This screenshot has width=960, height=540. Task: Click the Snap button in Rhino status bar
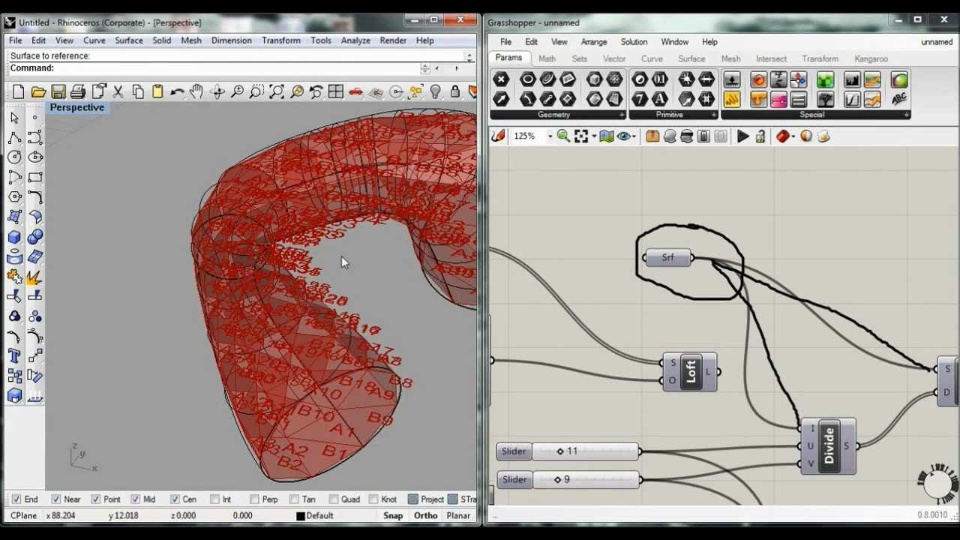(393, 516)
